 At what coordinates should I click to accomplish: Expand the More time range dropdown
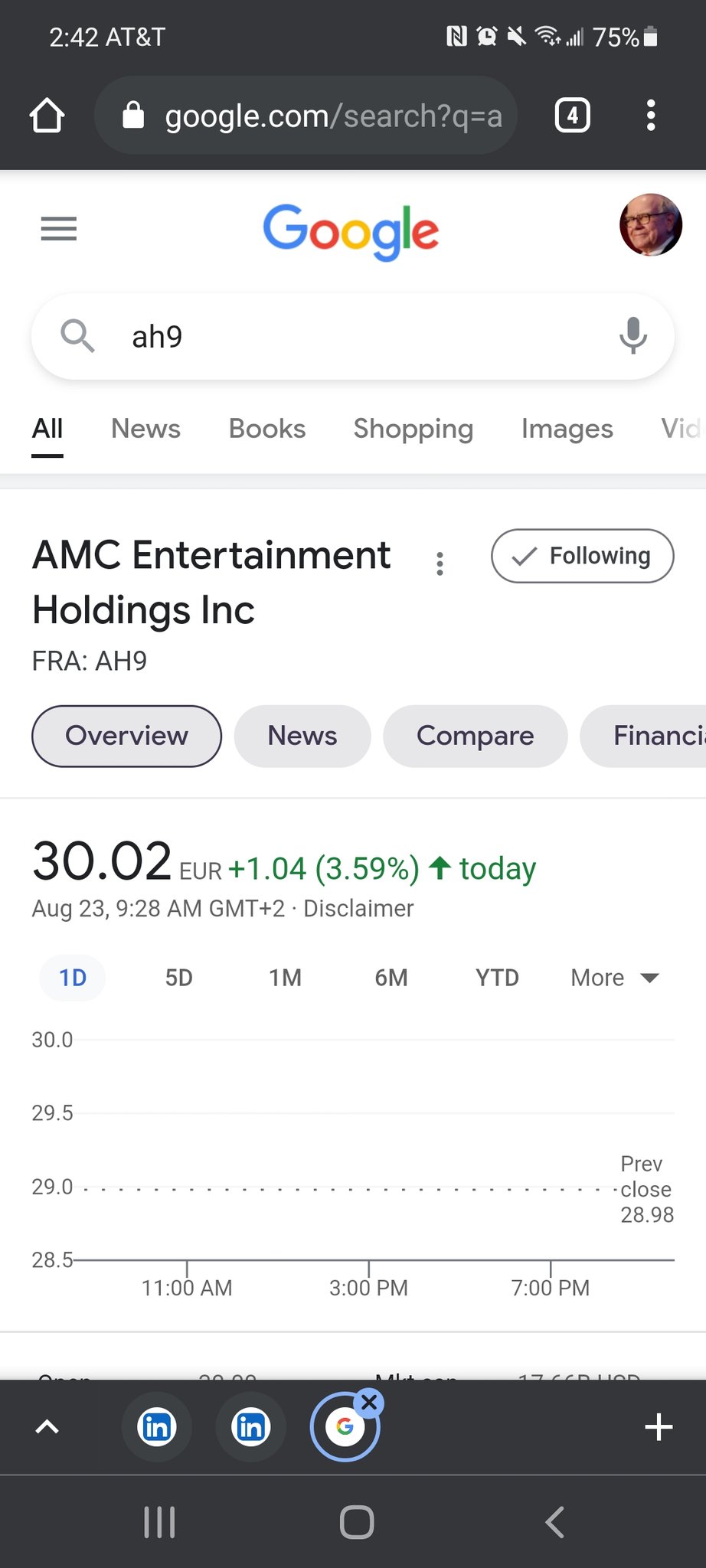tap(614, 978)
